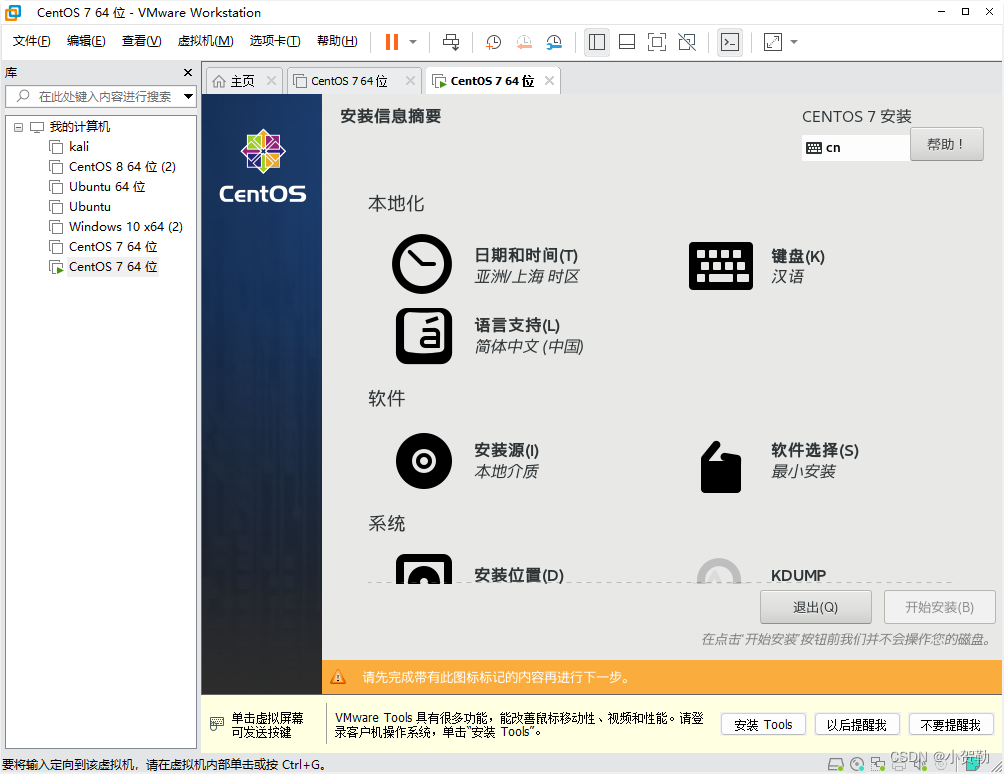
Task: Click the 以后提醒我 button
Action: tap(857, 725)
